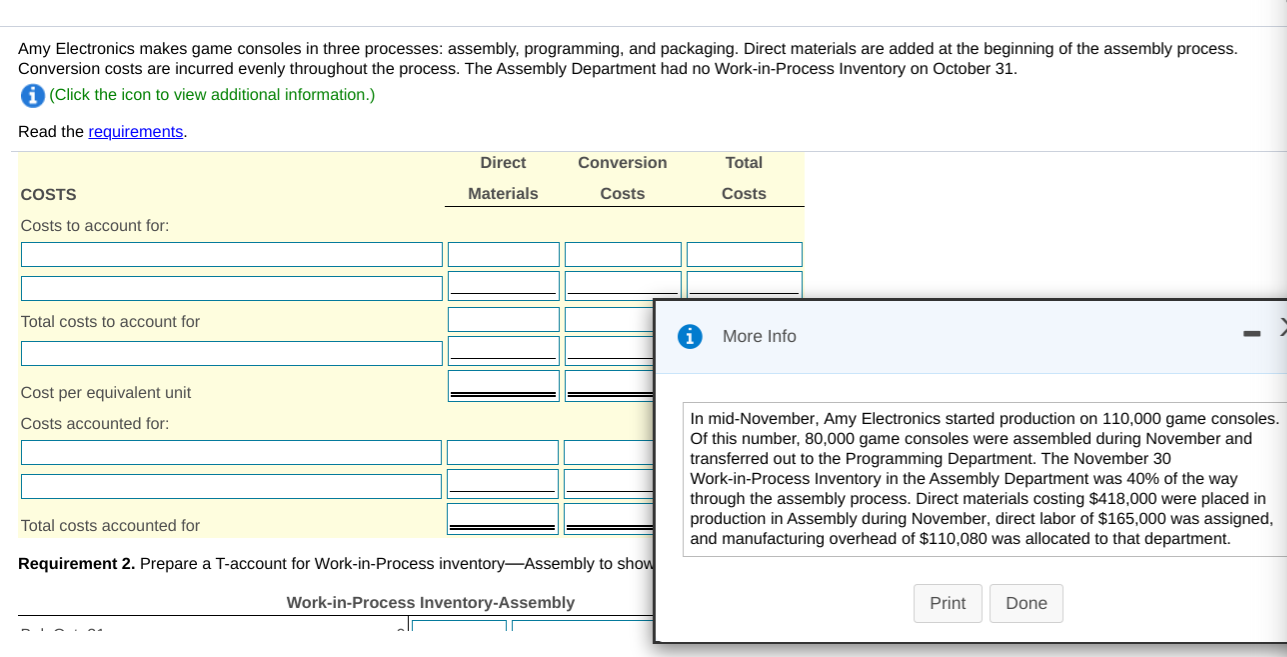Screen dimensions: 1287x657
Task: Click the COSTS heading
Action: click(x=49, y=195)
